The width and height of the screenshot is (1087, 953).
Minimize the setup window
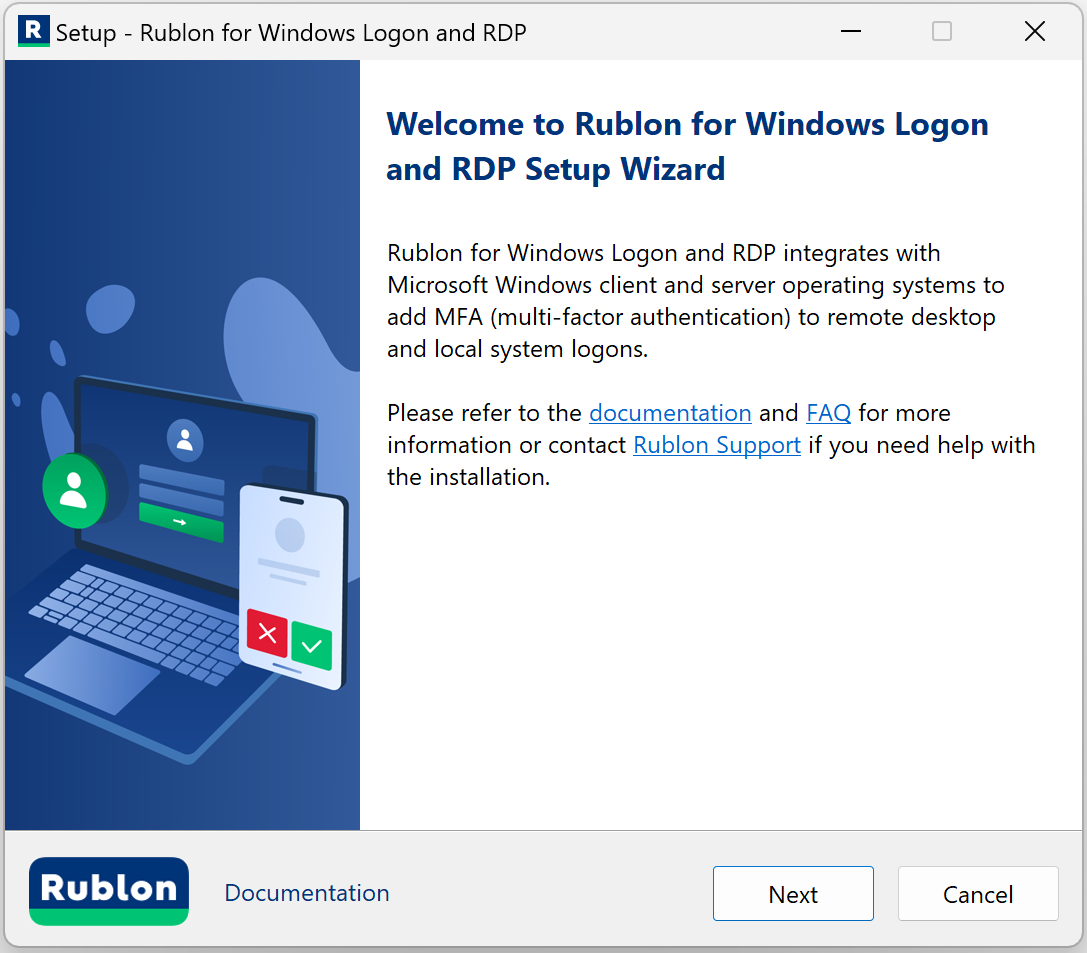[x=851, y=32]
